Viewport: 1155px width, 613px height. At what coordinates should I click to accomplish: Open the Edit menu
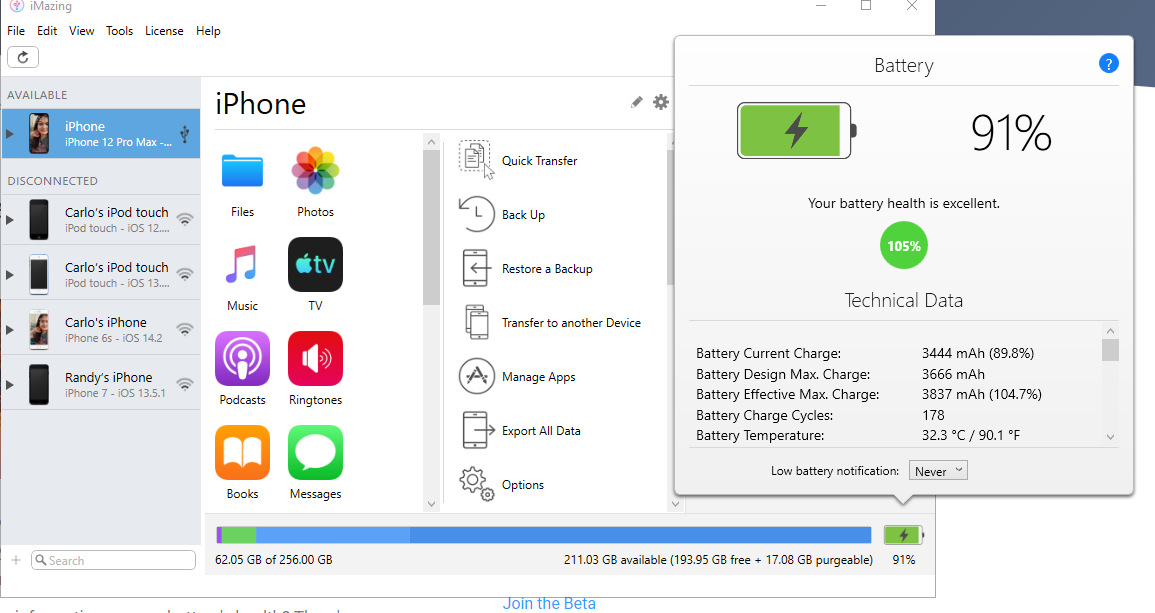(x=47, y=31)
